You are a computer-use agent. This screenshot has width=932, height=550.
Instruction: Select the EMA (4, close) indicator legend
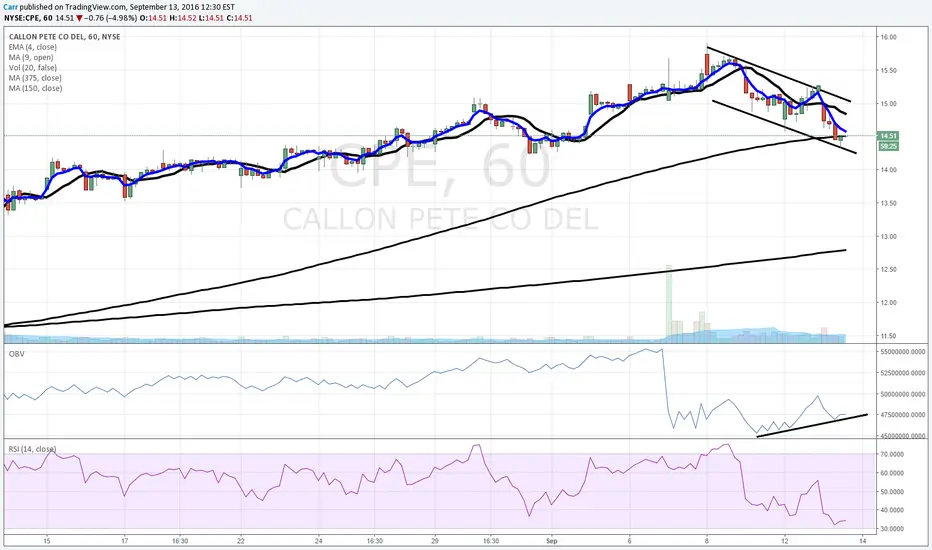[33, 47]
